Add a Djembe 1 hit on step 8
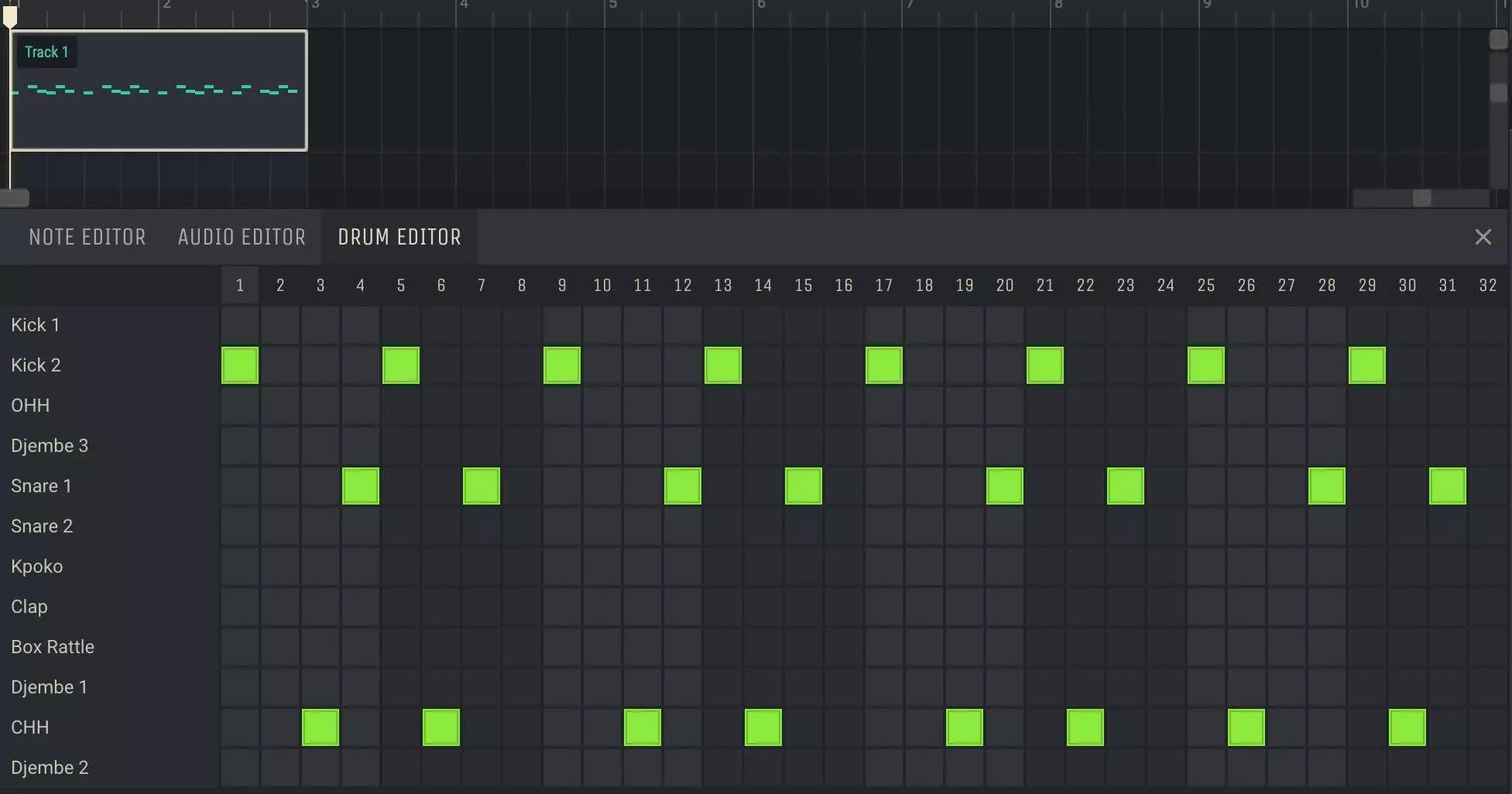The width and height of the screenshot is (1512, 794). (x=521, y=686)
